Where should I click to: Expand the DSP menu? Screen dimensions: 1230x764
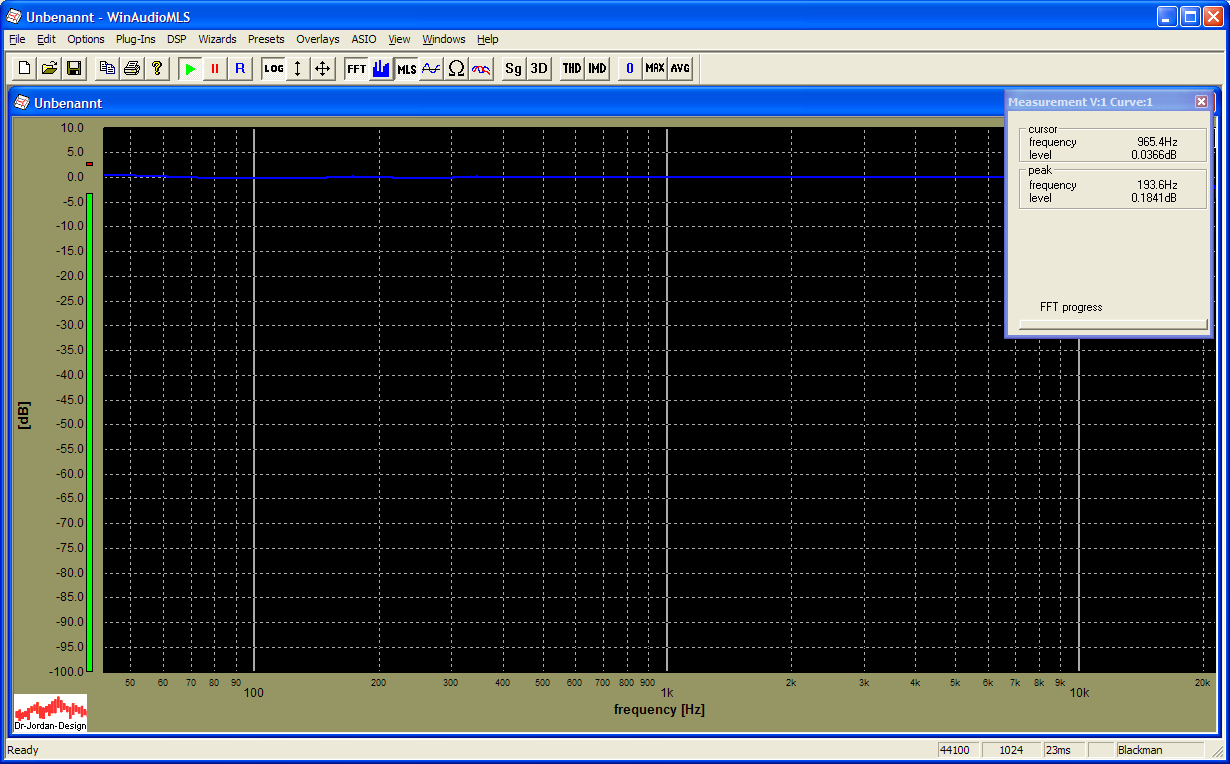176,39
